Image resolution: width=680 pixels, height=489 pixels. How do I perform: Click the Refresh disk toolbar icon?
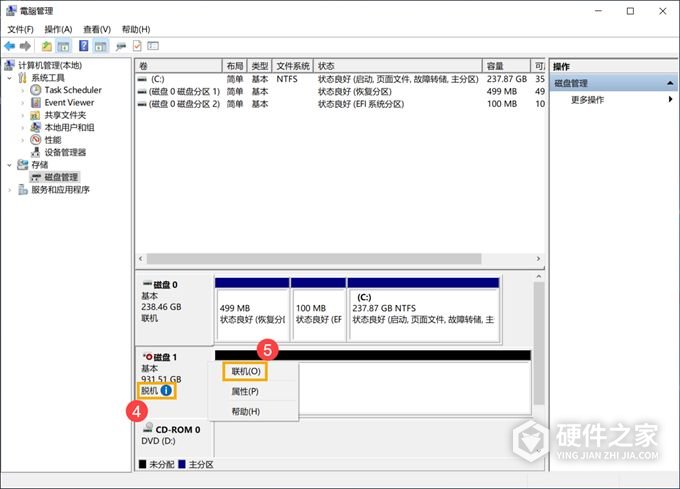pos(121,46)
